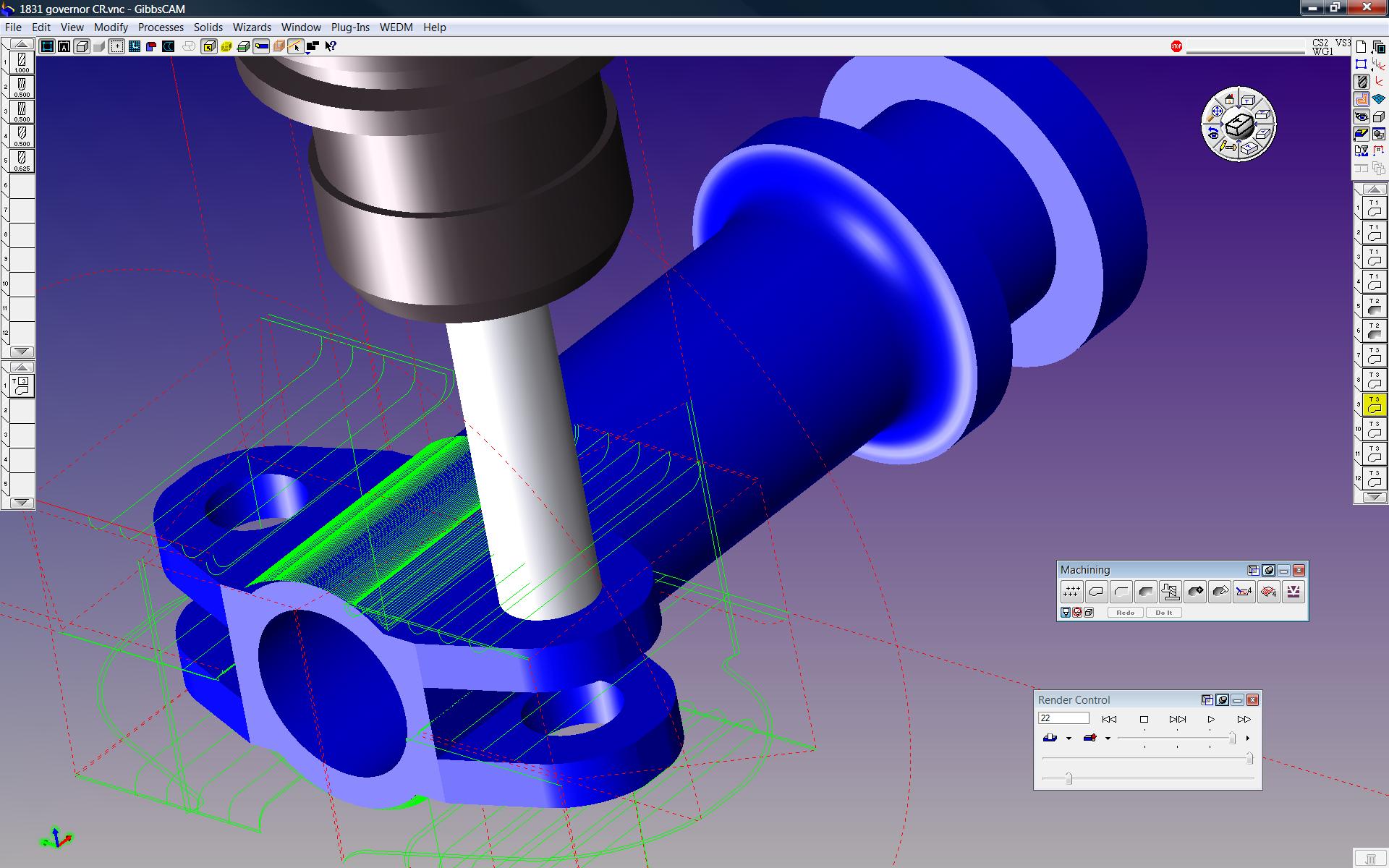Screen dimensions: 1389x868
Task: Select the Roughing pocket process icon
Action: coord(1121,592)
